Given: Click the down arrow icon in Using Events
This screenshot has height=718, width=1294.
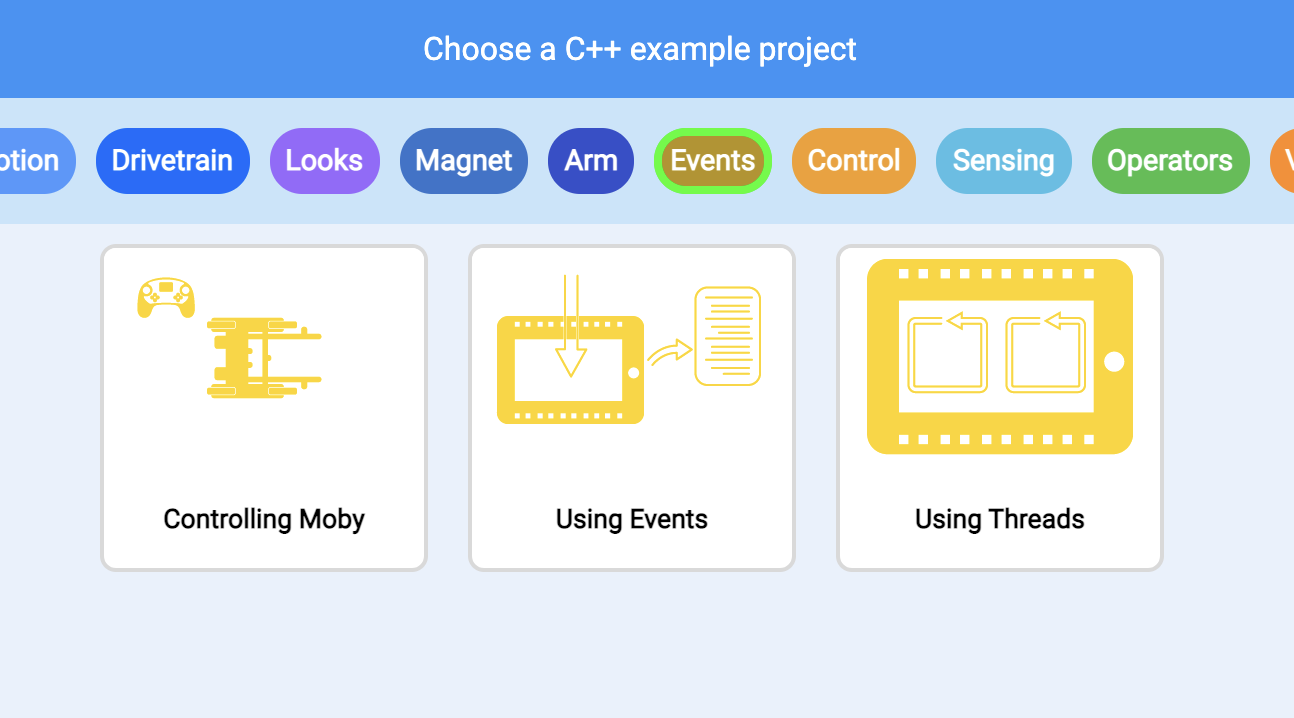Looking at the screenshot, I should 571,325.
